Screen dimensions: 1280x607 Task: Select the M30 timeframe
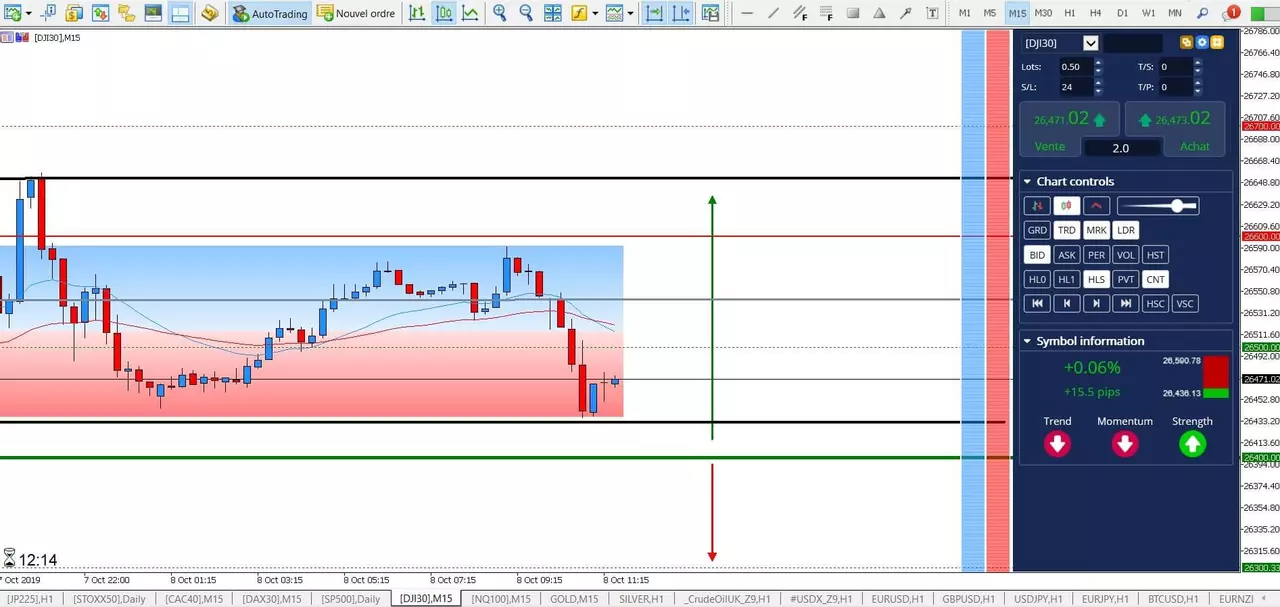tap(1043, 14)
